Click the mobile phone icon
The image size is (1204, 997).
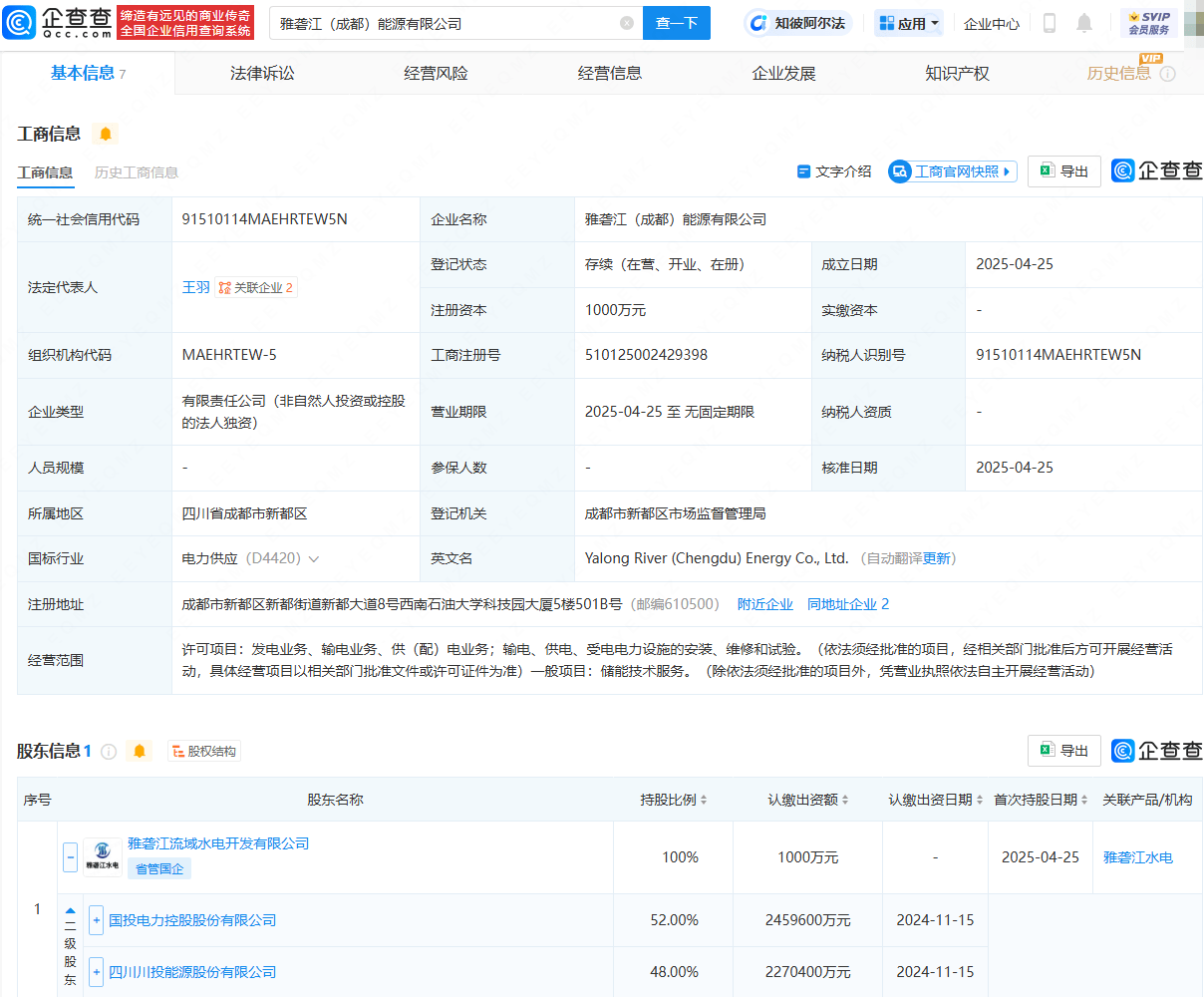point(1049,23)
